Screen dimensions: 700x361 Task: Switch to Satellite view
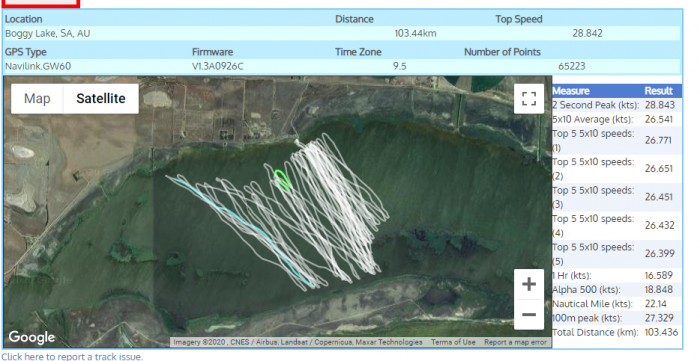click(x=100, y=99)
